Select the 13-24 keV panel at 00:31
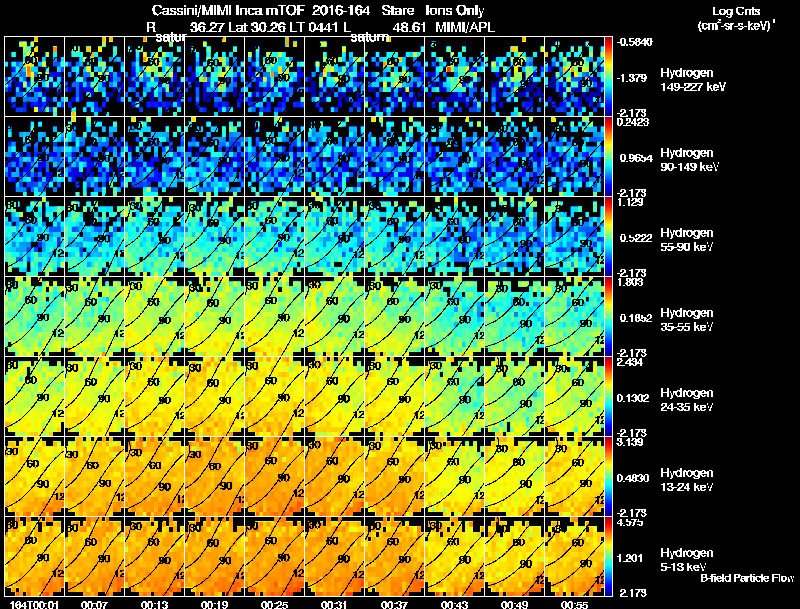Viewport: 800px width, 609px height. coord(335,477)
